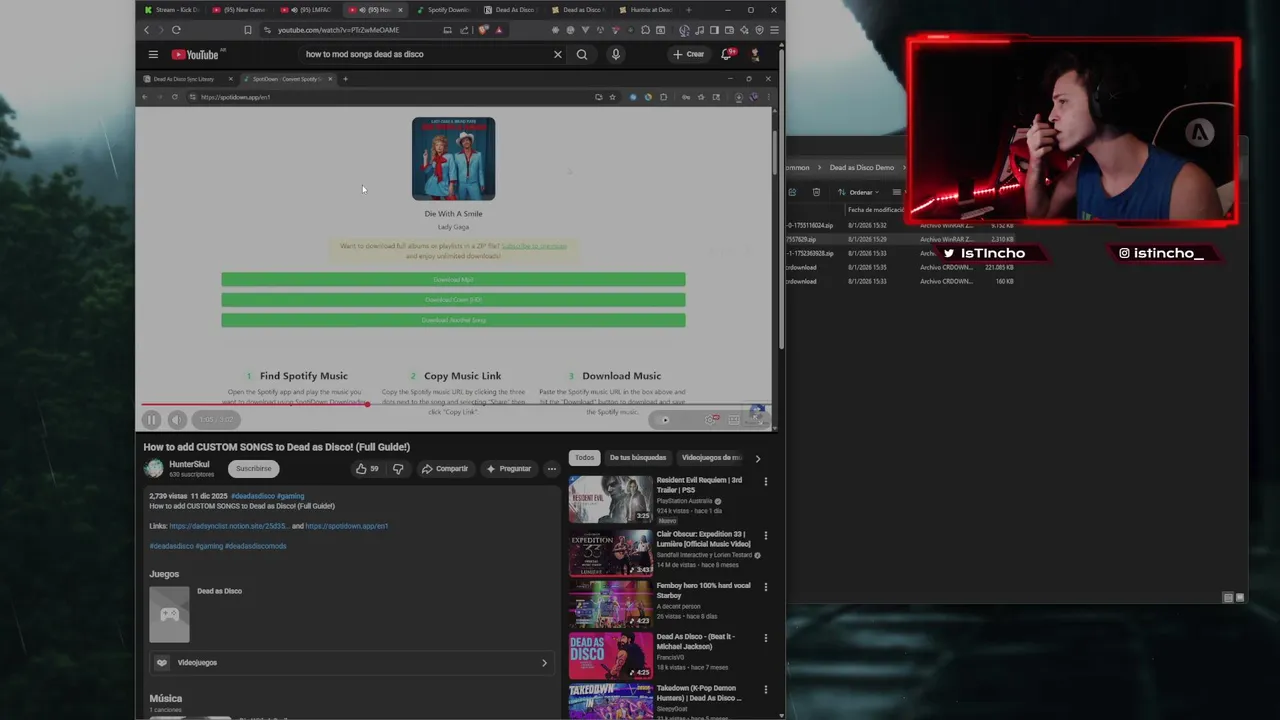Screen dimensions: 1280x720
Task: Open options for Clair Obscur video
Action: (x=766, y=535)
